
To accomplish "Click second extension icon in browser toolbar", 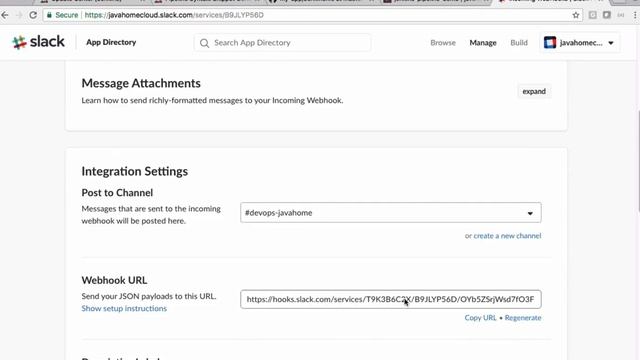I will coord(607,15).
